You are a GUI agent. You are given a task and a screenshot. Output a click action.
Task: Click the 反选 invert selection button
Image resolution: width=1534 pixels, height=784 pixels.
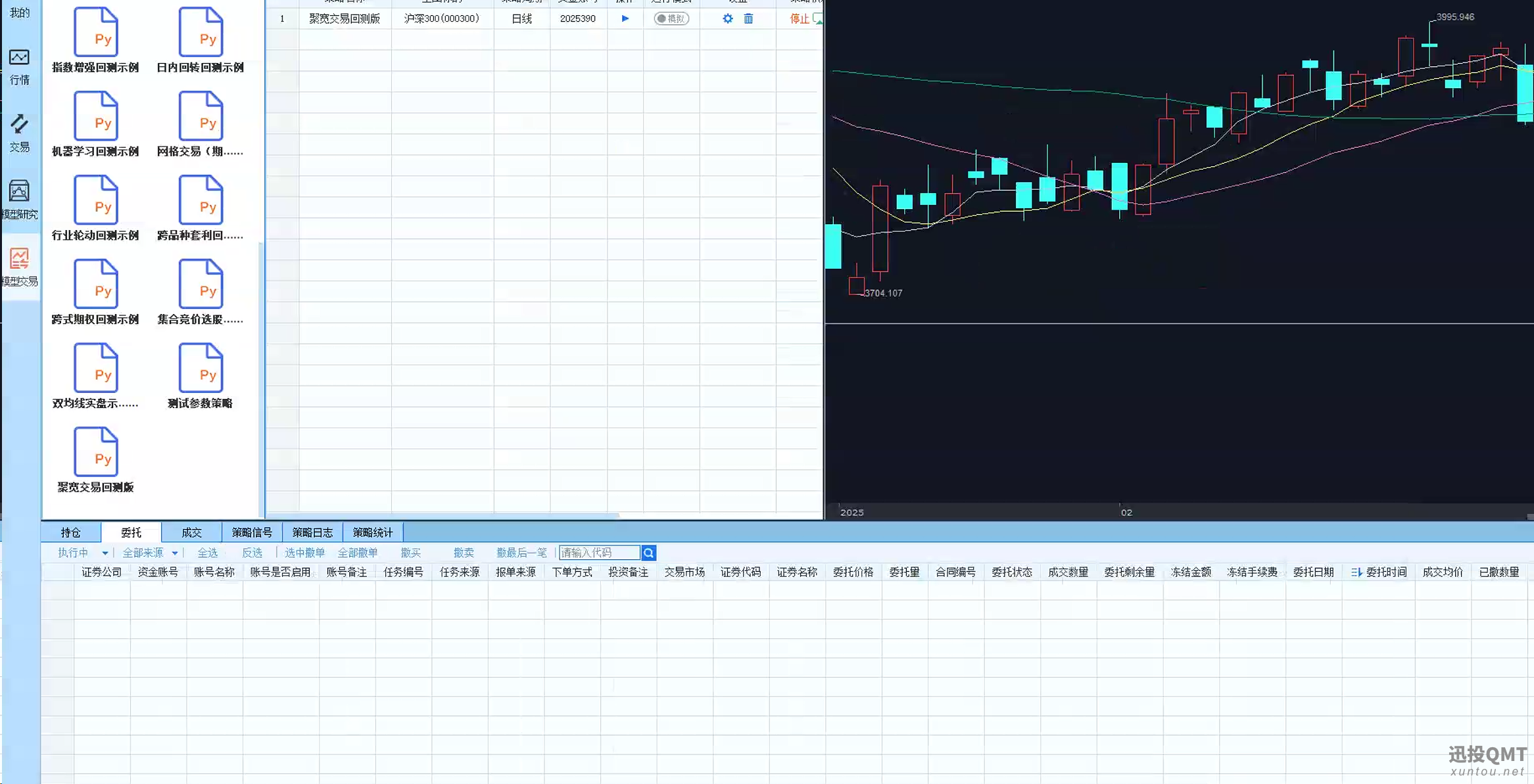252,553
